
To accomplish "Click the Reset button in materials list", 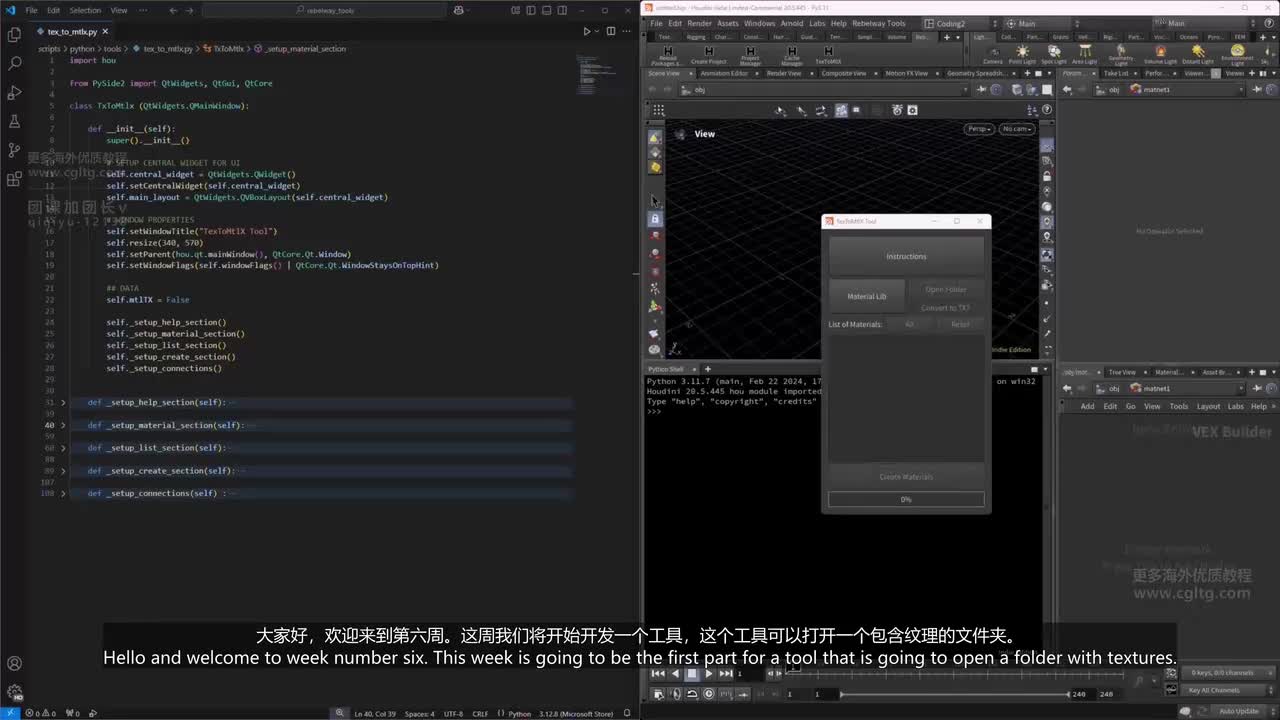I will (x=960, y=324).
